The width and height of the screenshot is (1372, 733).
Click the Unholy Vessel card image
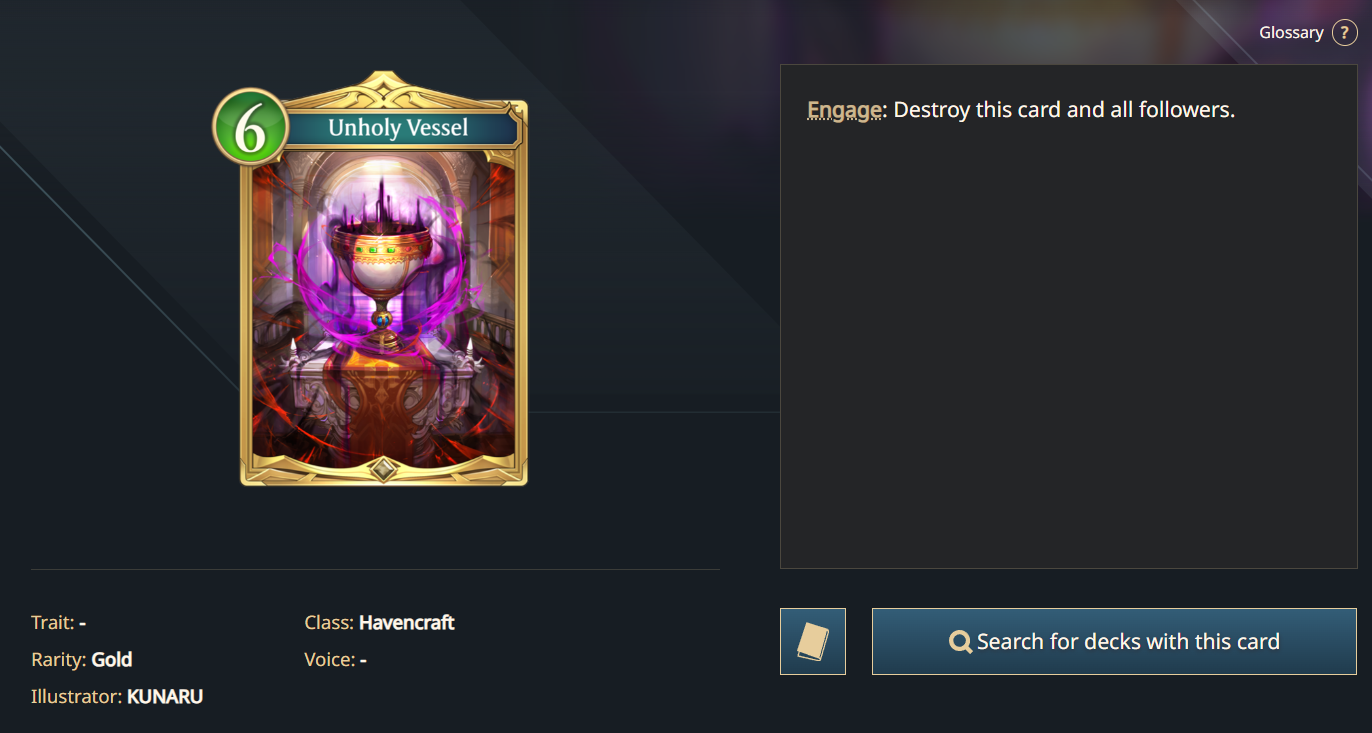[x=383, y=278]
